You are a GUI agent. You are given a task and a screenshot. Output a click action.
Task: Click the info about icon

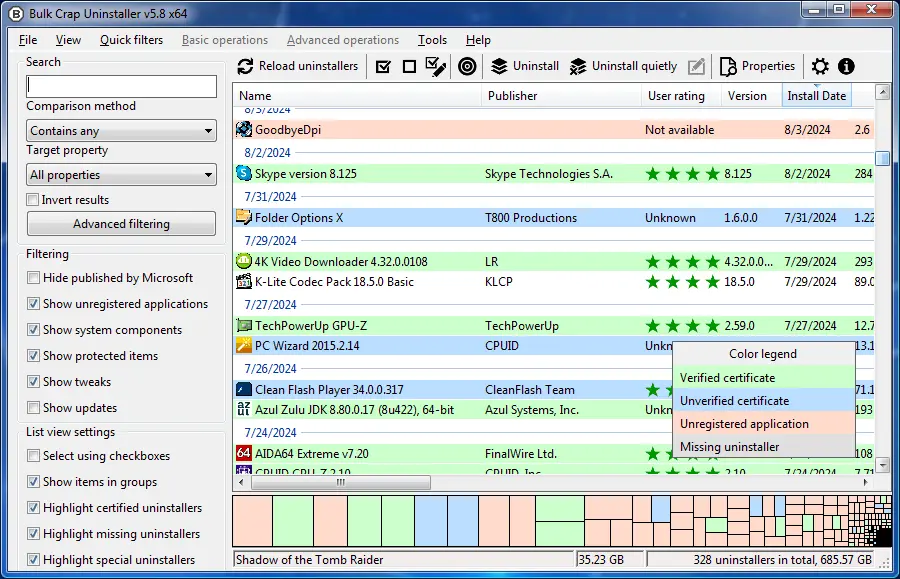[846, 67]
